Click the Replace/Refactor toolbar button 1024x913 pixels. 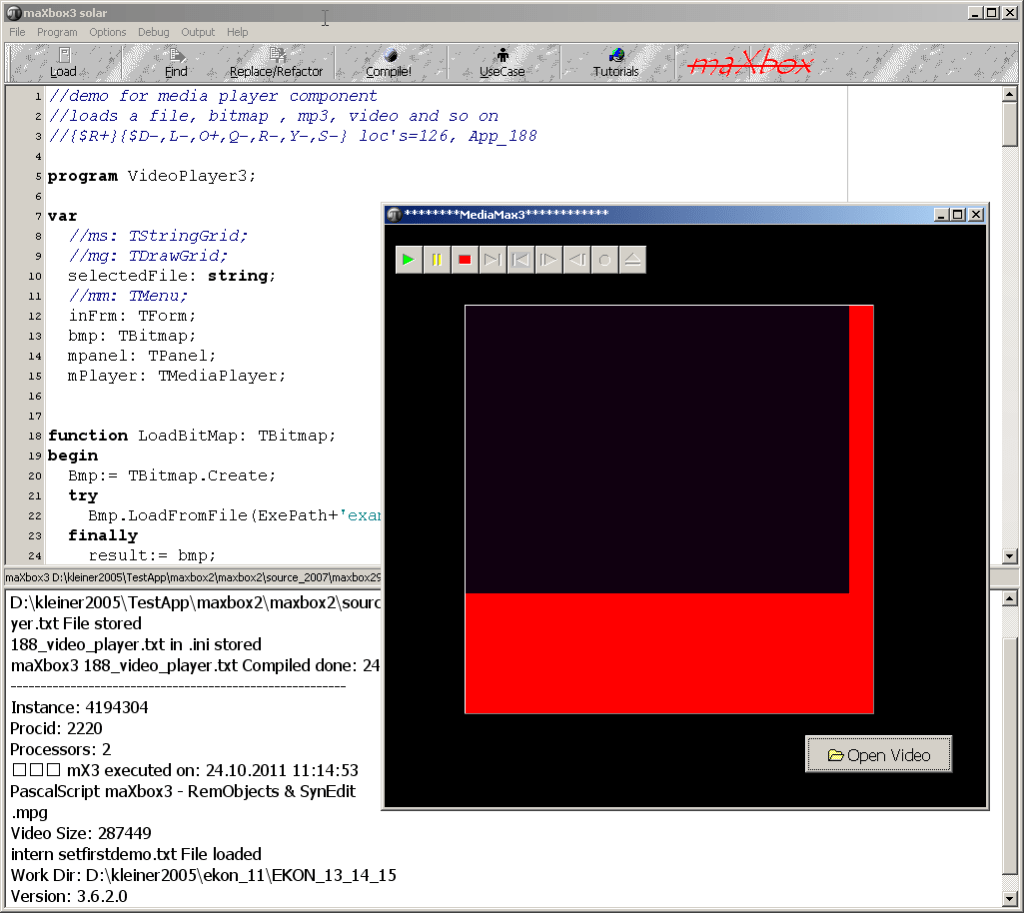[x=277, y=63]
